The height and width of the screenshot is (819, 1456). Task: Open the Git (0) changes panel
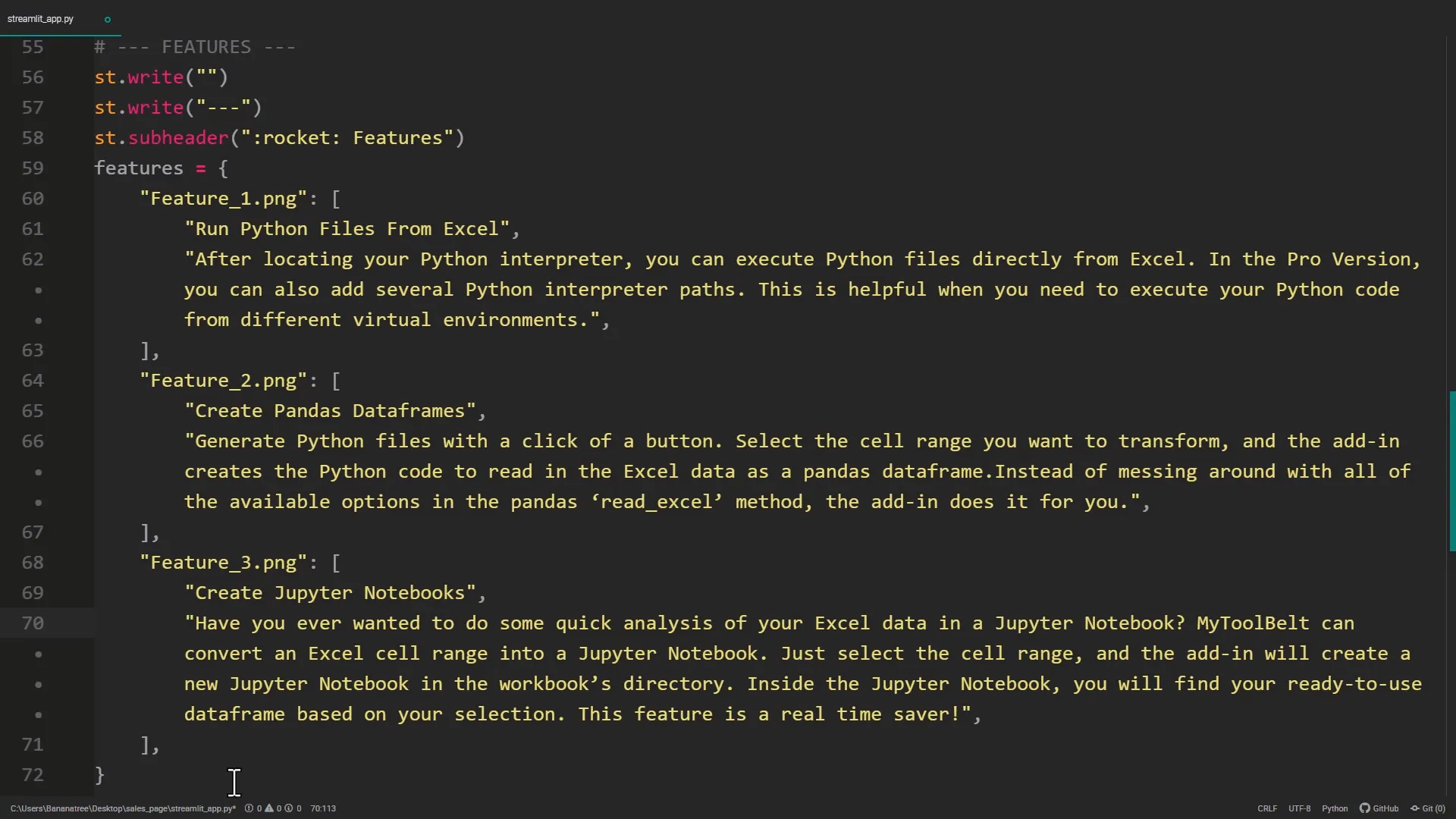[1427, 808]
